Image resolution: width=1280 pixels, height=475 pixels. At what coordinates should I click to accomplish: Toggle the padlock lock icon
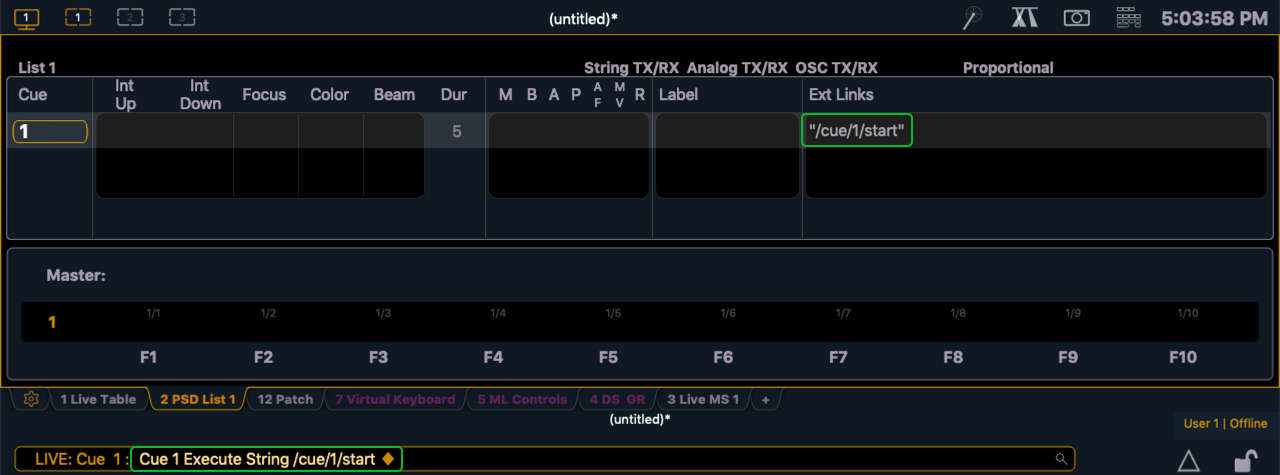click(x=1245, y=460)
